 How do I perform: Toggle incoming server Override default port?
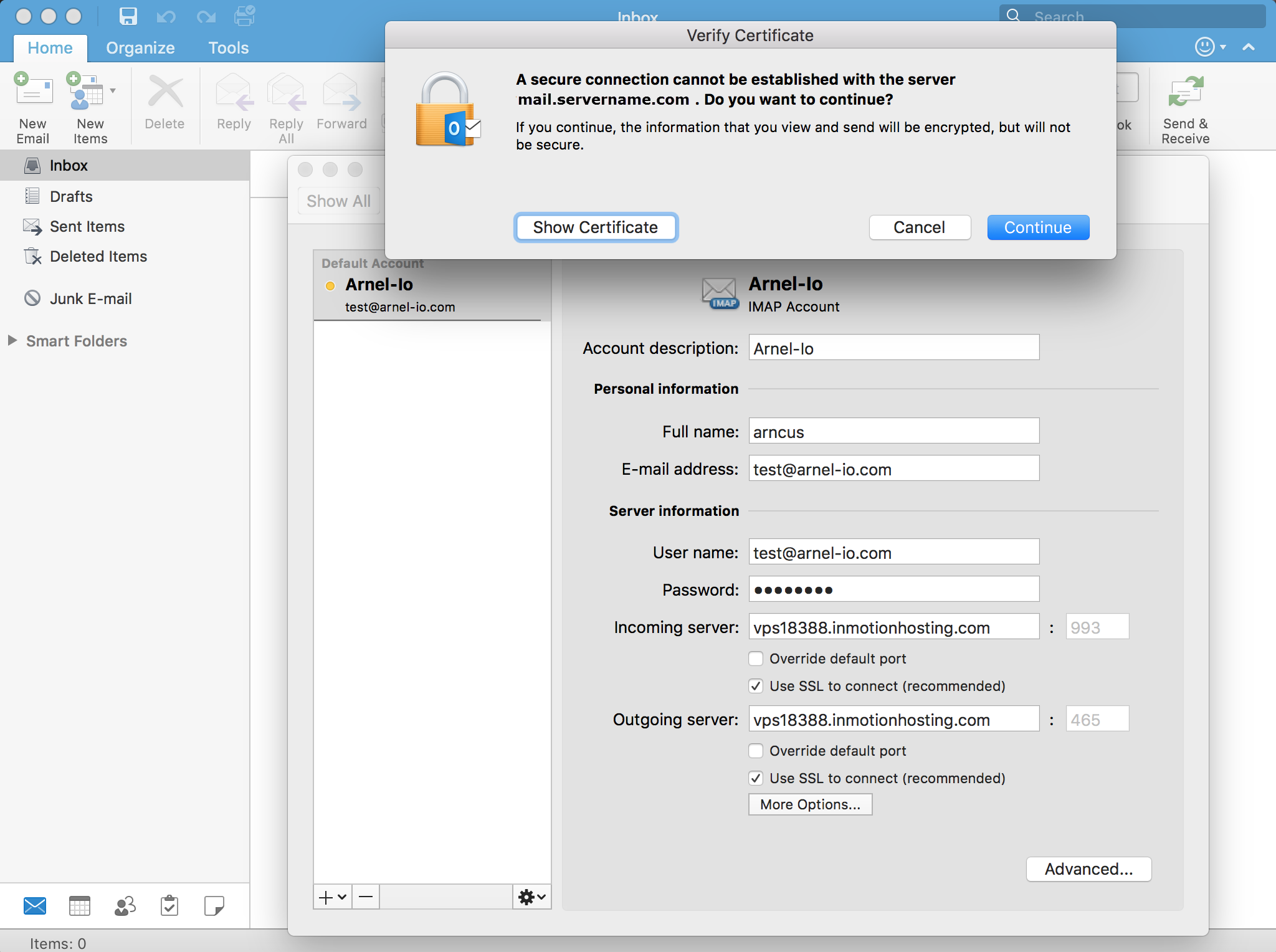tap(756, 659)
